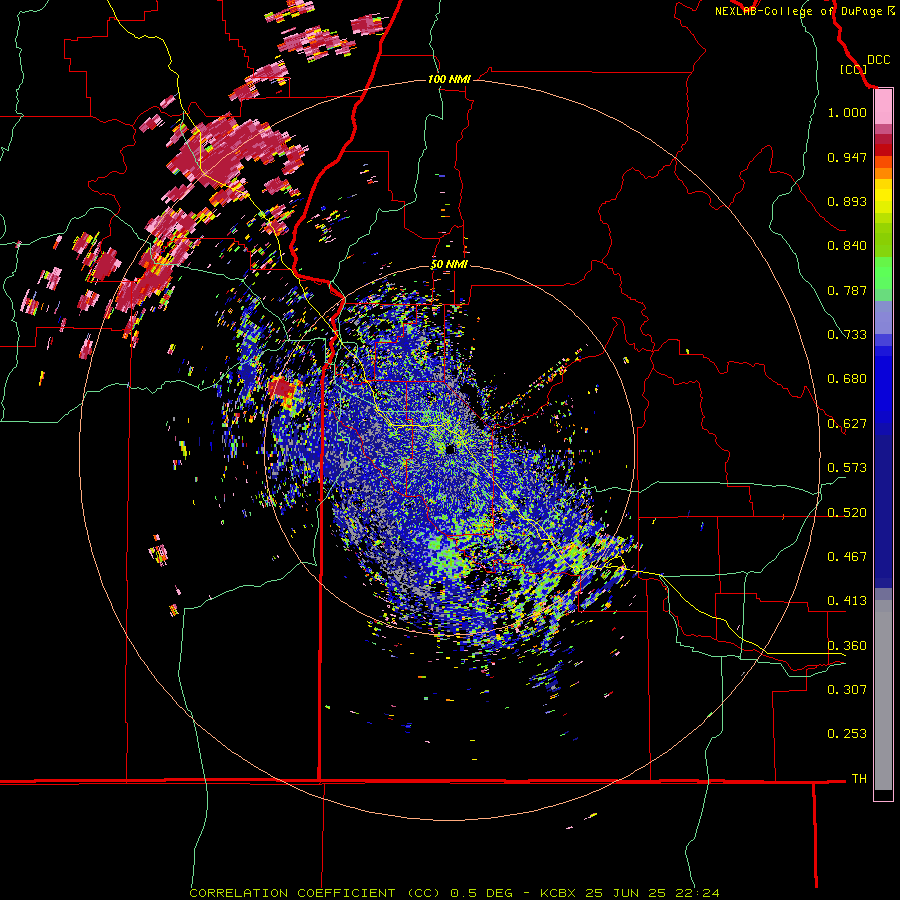Viewport: 900px width, 900px height.
Task: Click the black radar site dot at center
Action: 450,448
